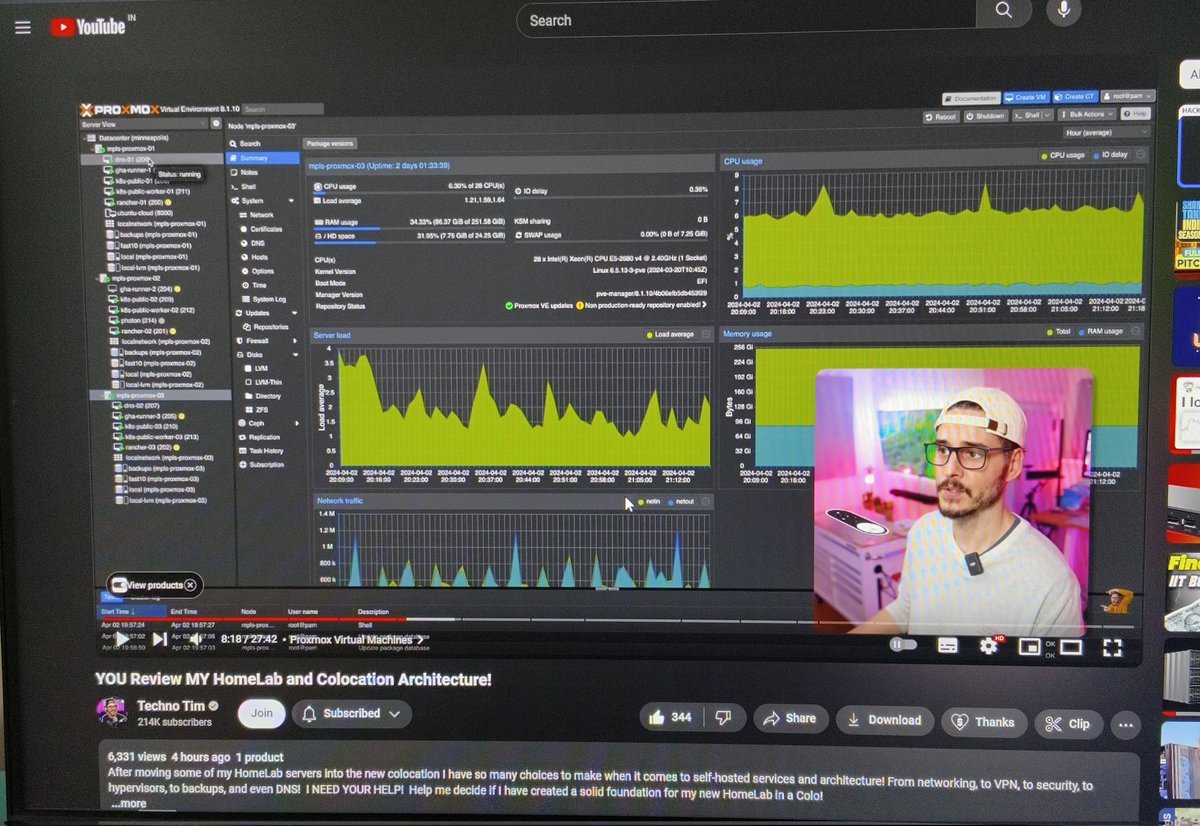The image size is (1200, 826).
Task: Open Techno Tim channel avatar
Action: [111, 712]
